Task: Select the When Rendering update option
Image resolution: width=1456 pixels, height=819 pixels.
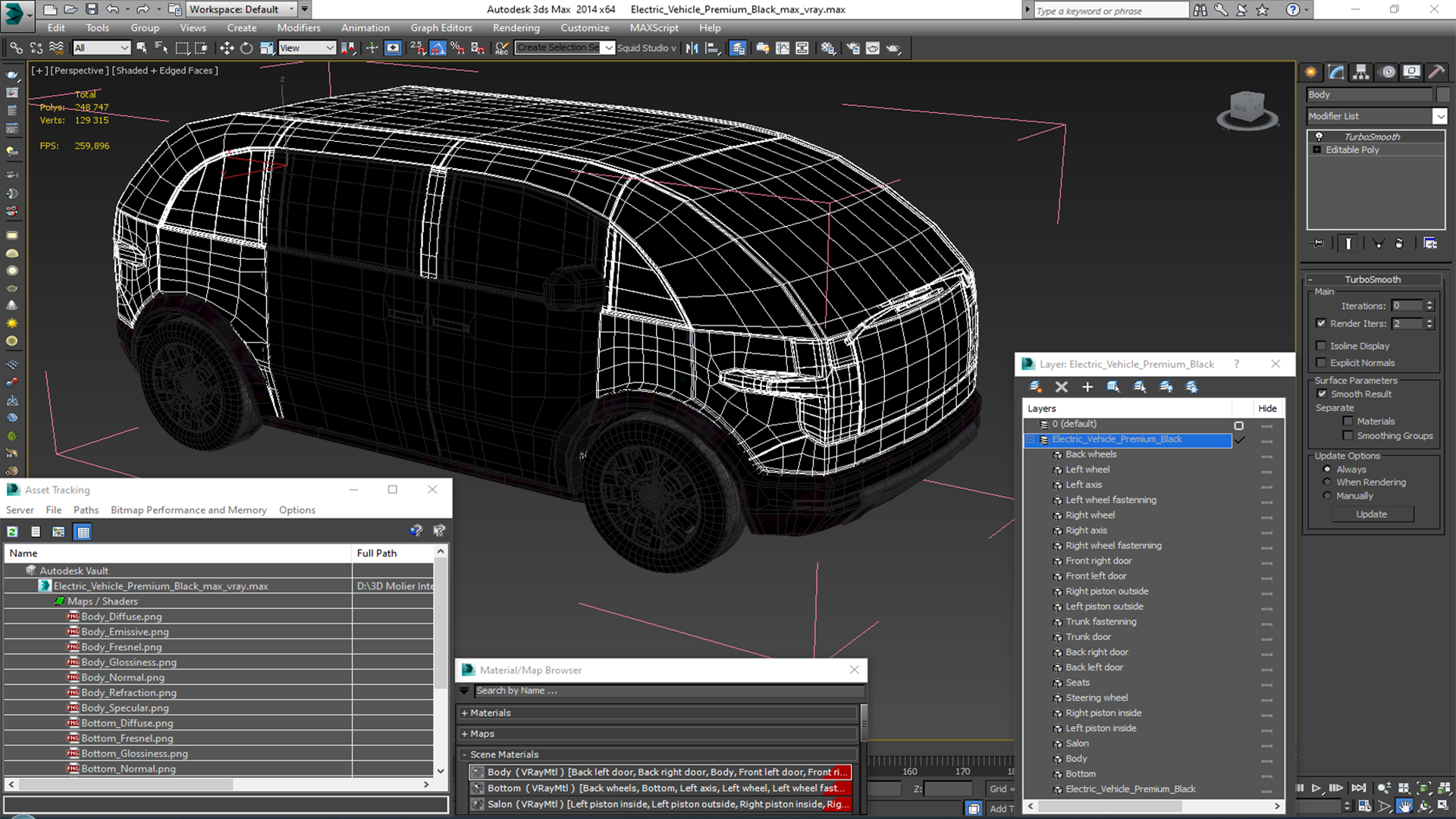Action: [1327, 482]
